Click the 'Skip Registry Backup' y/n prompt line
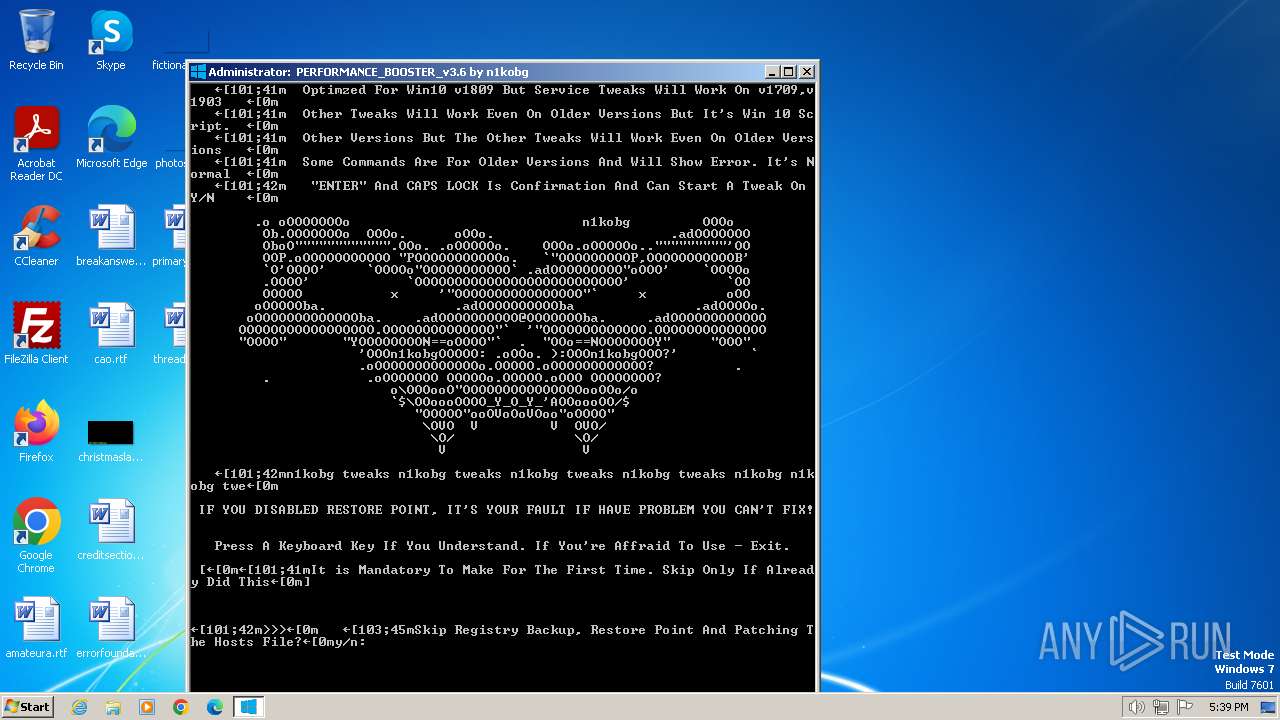1280x720 pixels. click(502, 636)
